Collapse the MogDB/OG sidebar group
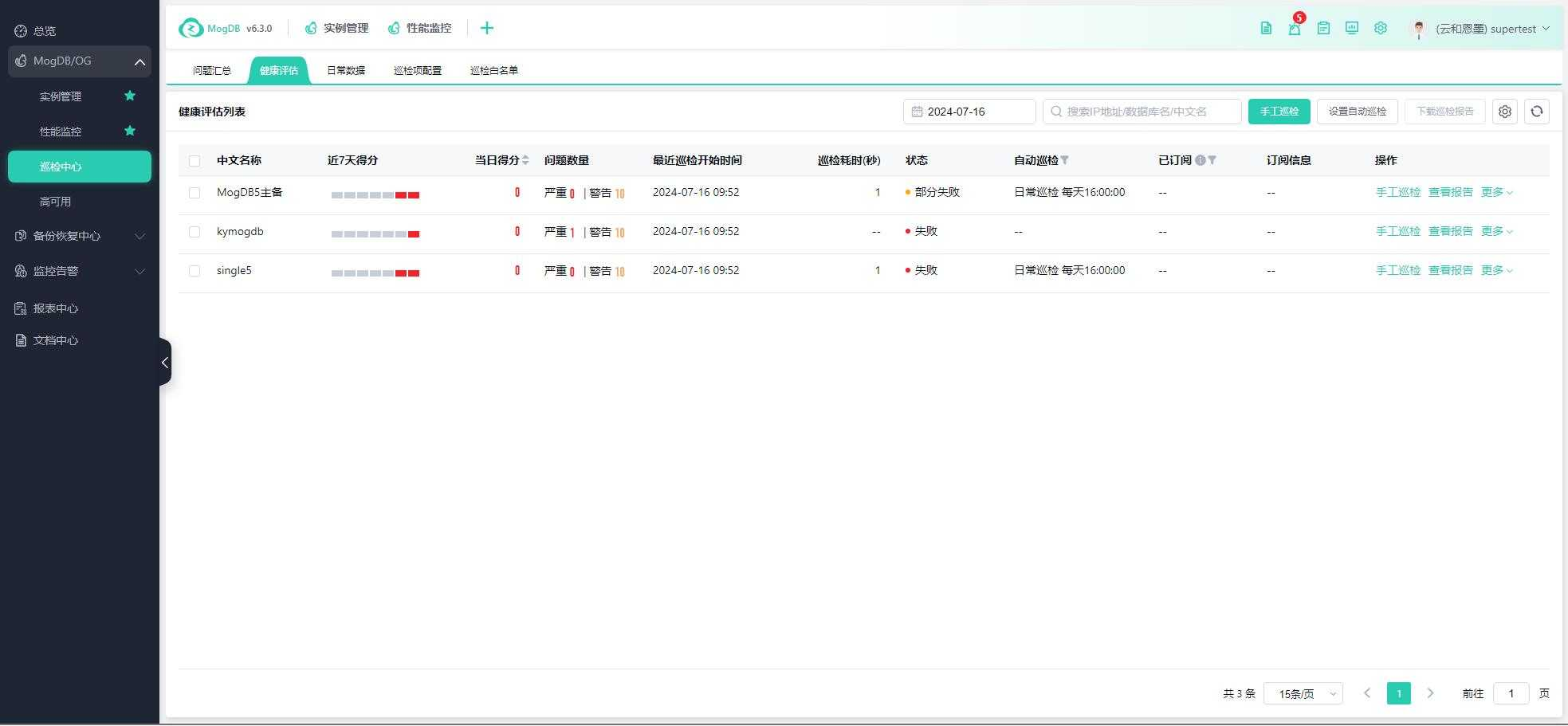Image resolution: width=1568 pixels, height=726 pixels. [80, 61]
